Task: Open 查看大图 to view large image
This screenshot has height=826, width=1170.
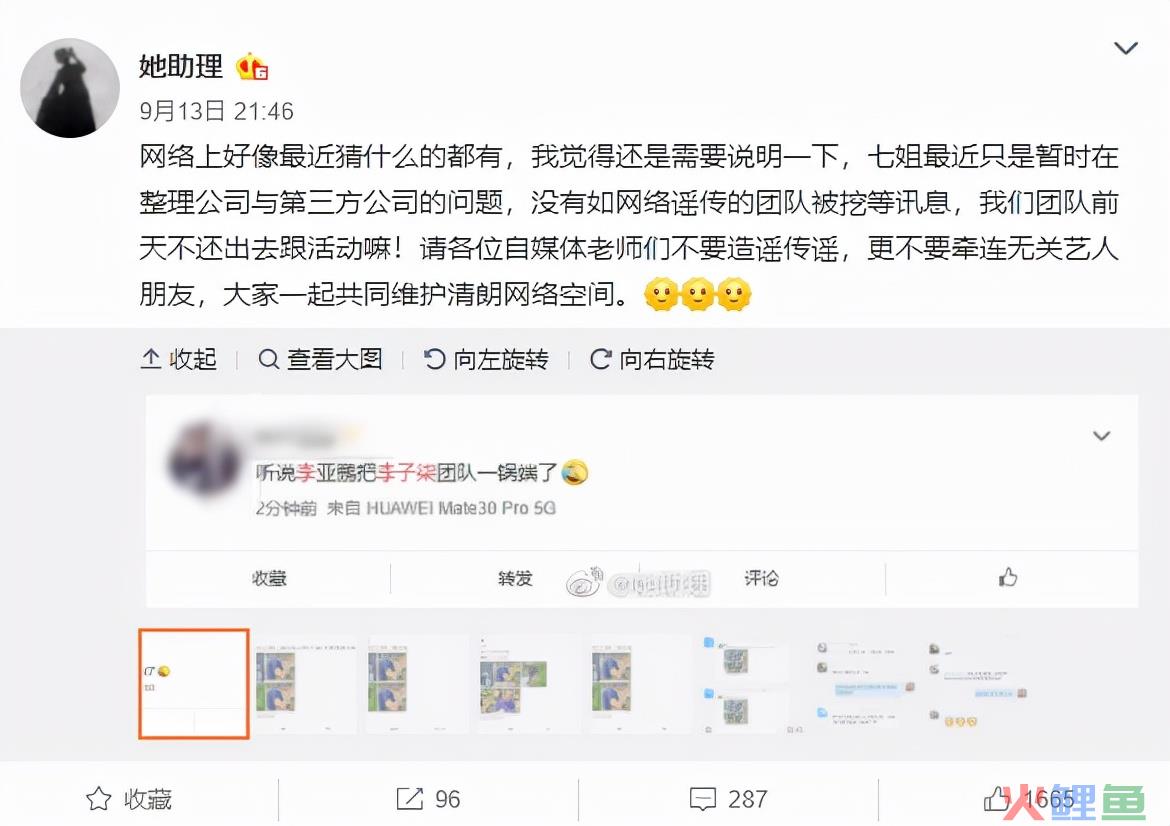Action: pyautogui.click(x=320, y=360)
